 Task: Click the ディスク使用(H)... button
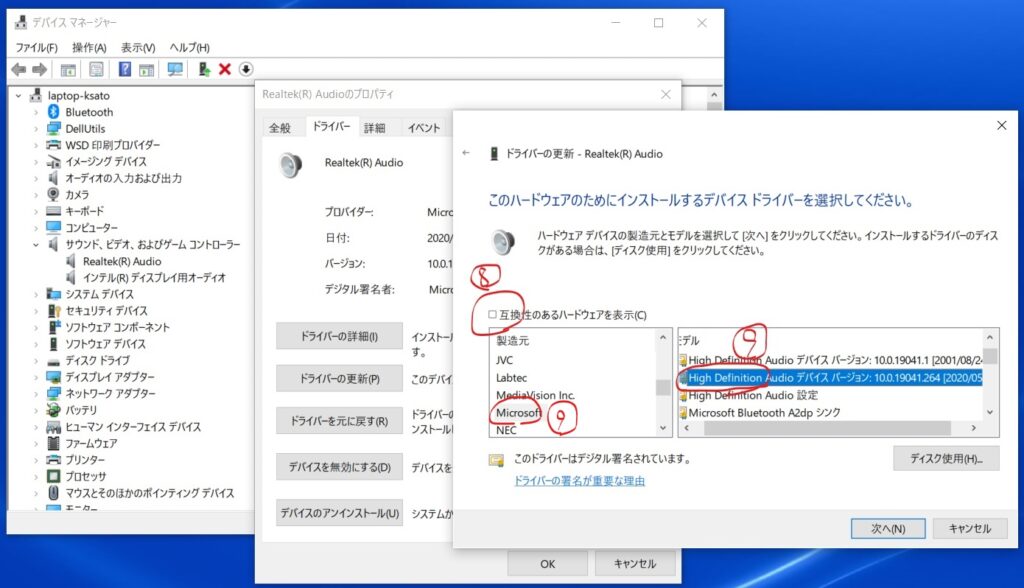tap(946, 459)
